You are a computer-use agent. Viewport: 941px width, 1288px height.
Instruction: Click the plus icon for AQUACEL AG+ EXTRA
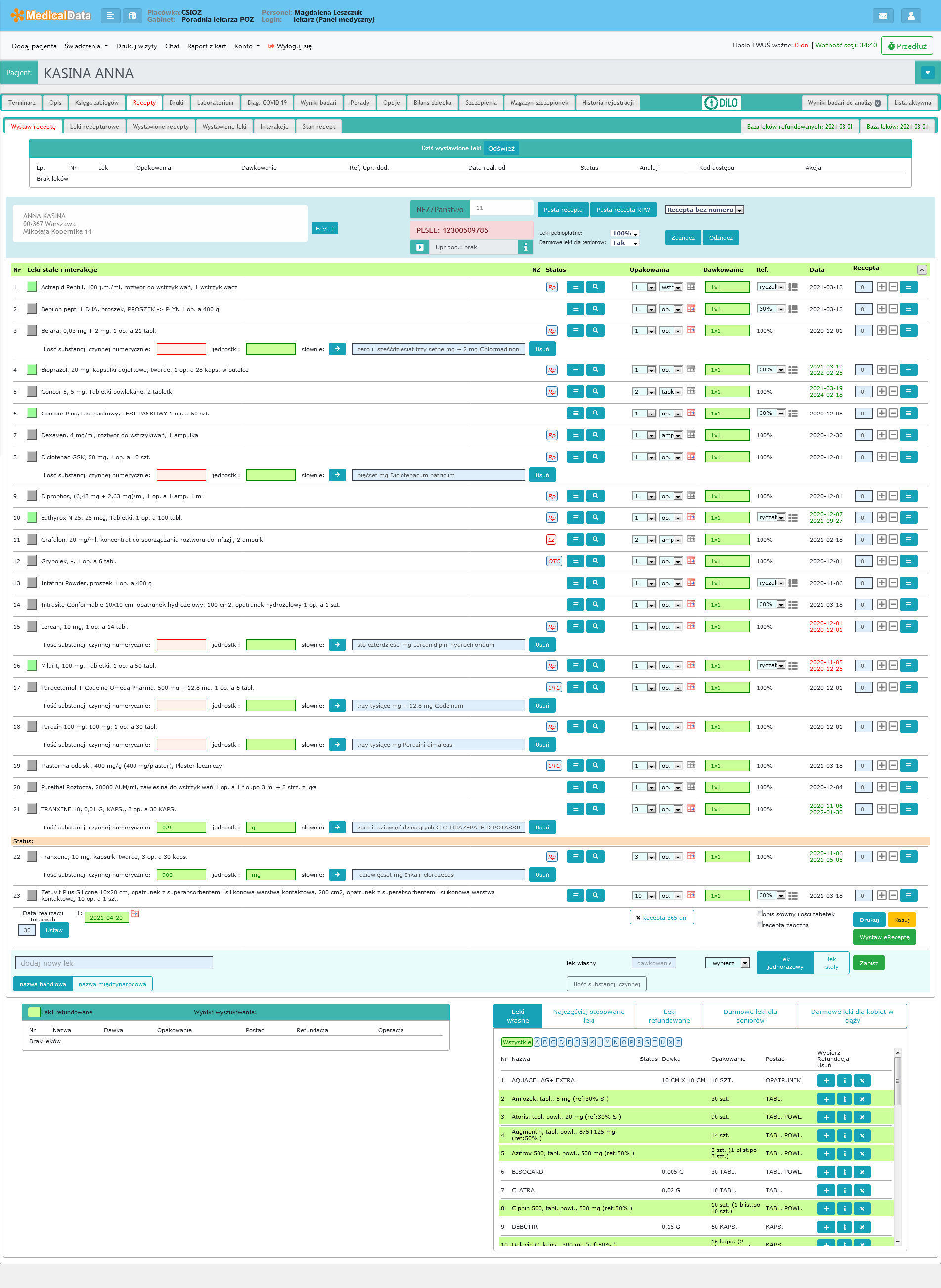tap(825, 1081)
